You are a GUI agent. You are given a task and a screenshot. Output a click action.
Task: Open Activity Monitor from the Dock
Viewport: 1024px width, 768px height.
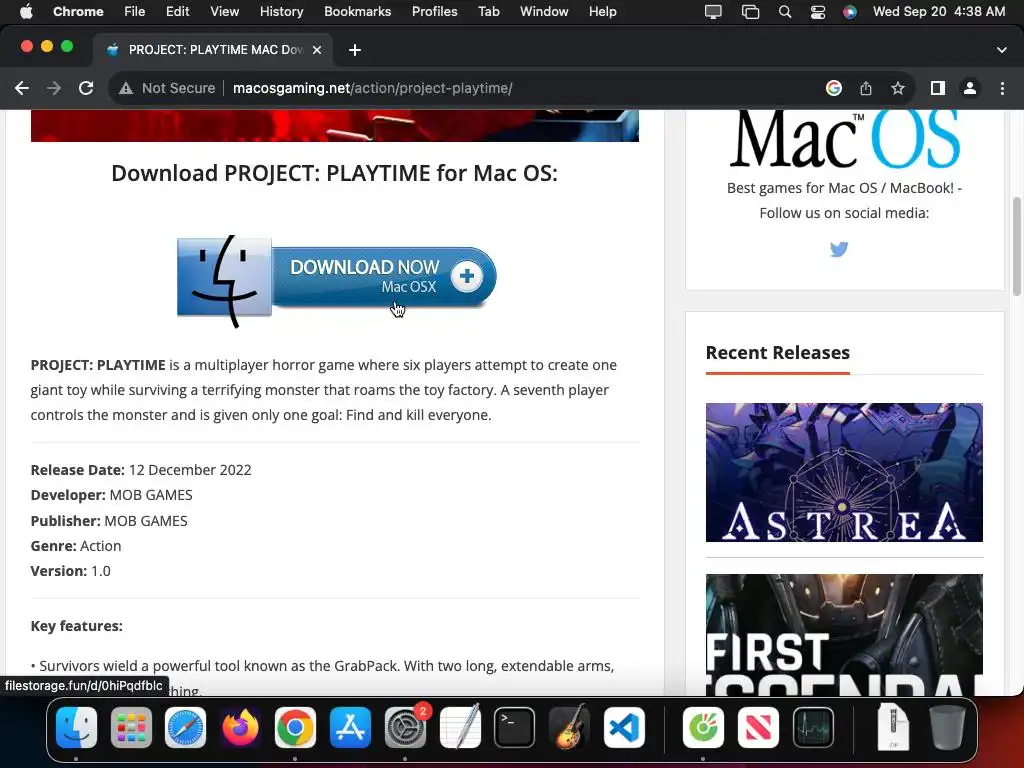tap(813, 728)
